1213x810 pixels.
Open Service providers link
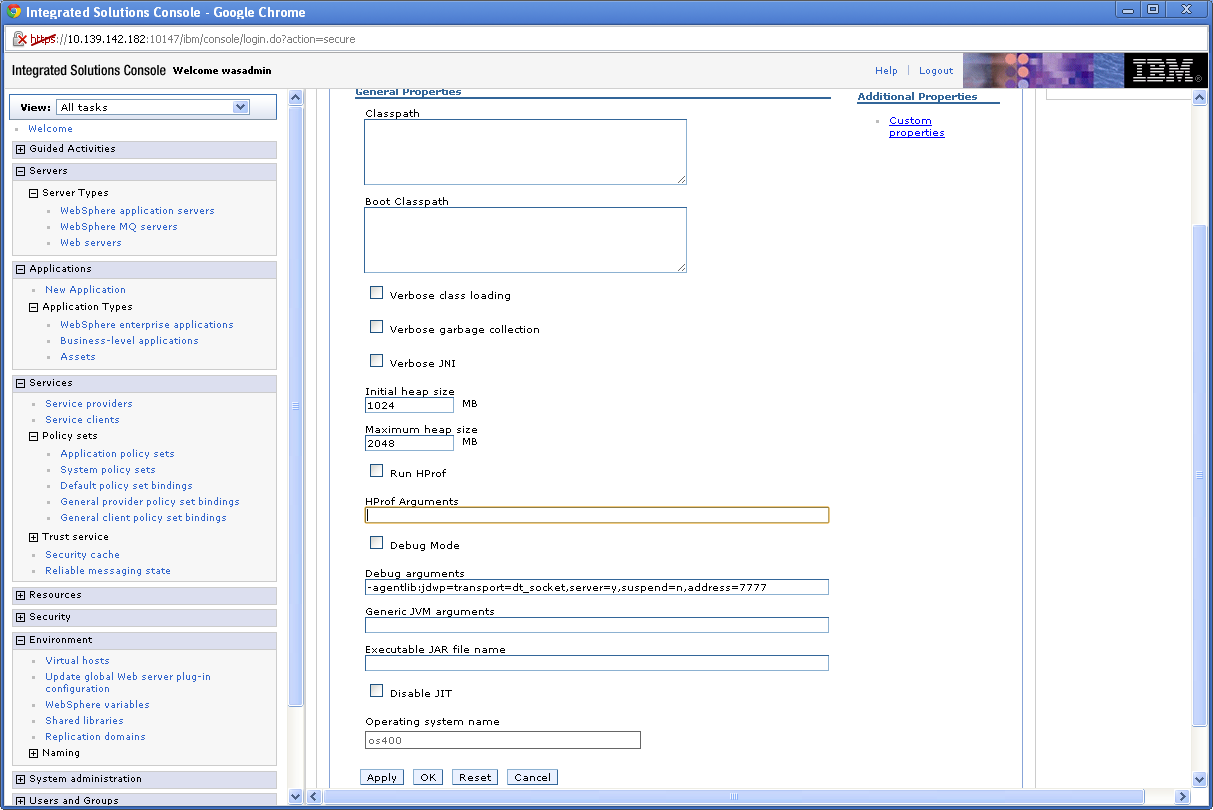(89, 404)
